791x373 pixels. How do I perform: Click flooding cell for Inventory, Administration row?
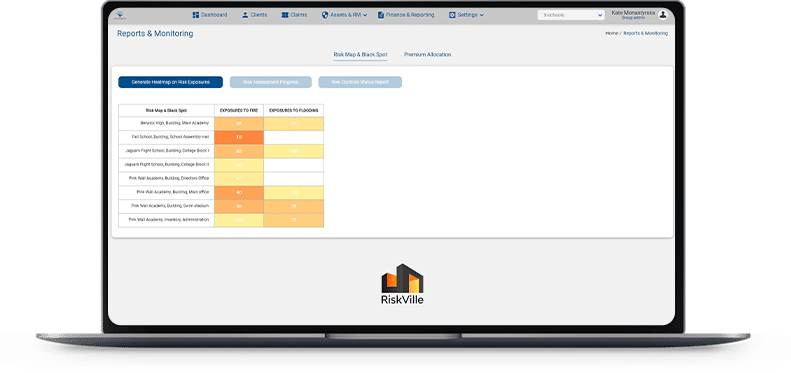[x=294, y=220]
